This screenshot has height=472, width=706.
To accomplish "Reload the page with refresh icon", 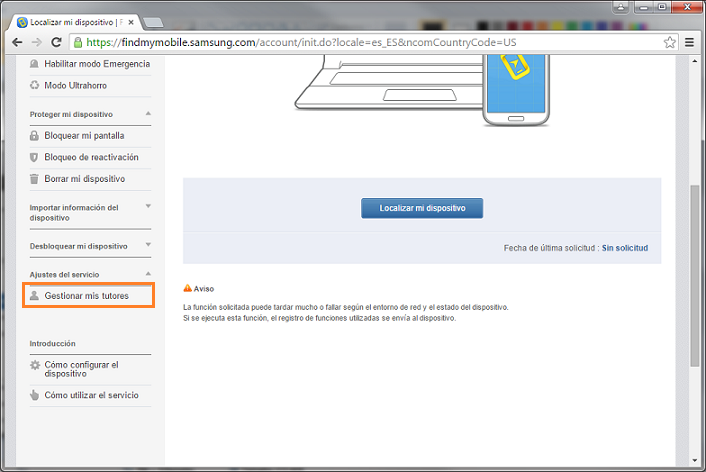I will point(56,42).
